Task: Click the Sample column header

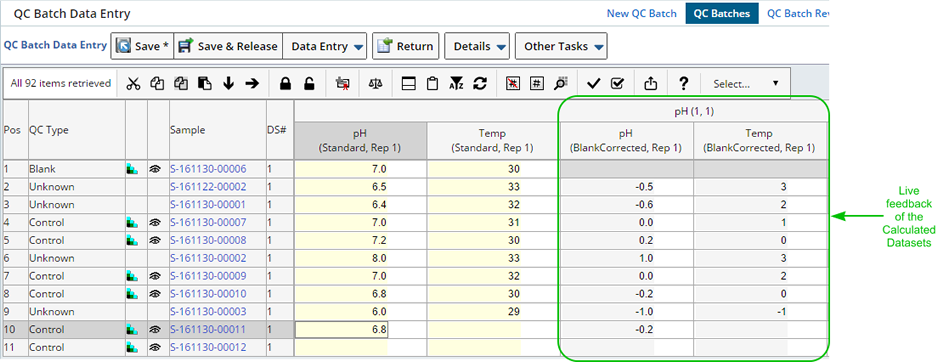Action: (x=218, y=130)
